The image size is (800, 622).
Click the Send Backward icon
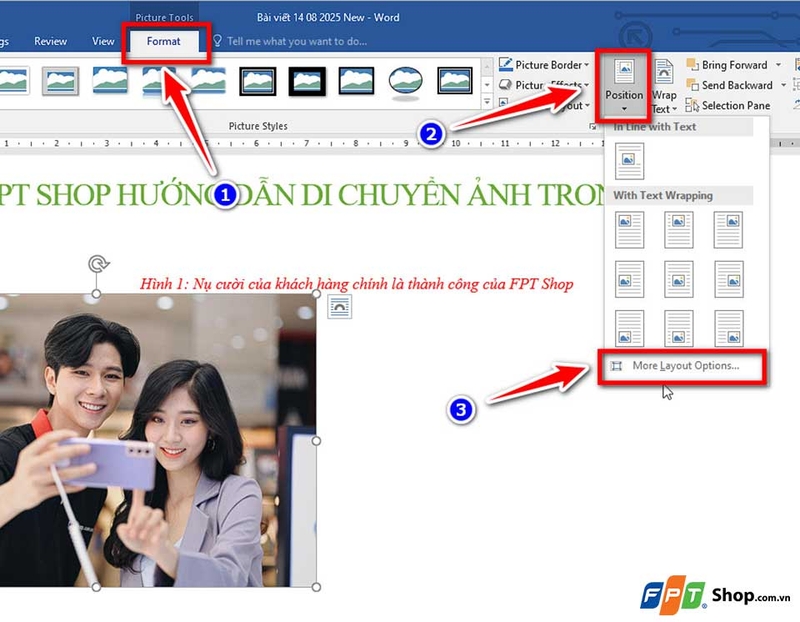point(694,85)
